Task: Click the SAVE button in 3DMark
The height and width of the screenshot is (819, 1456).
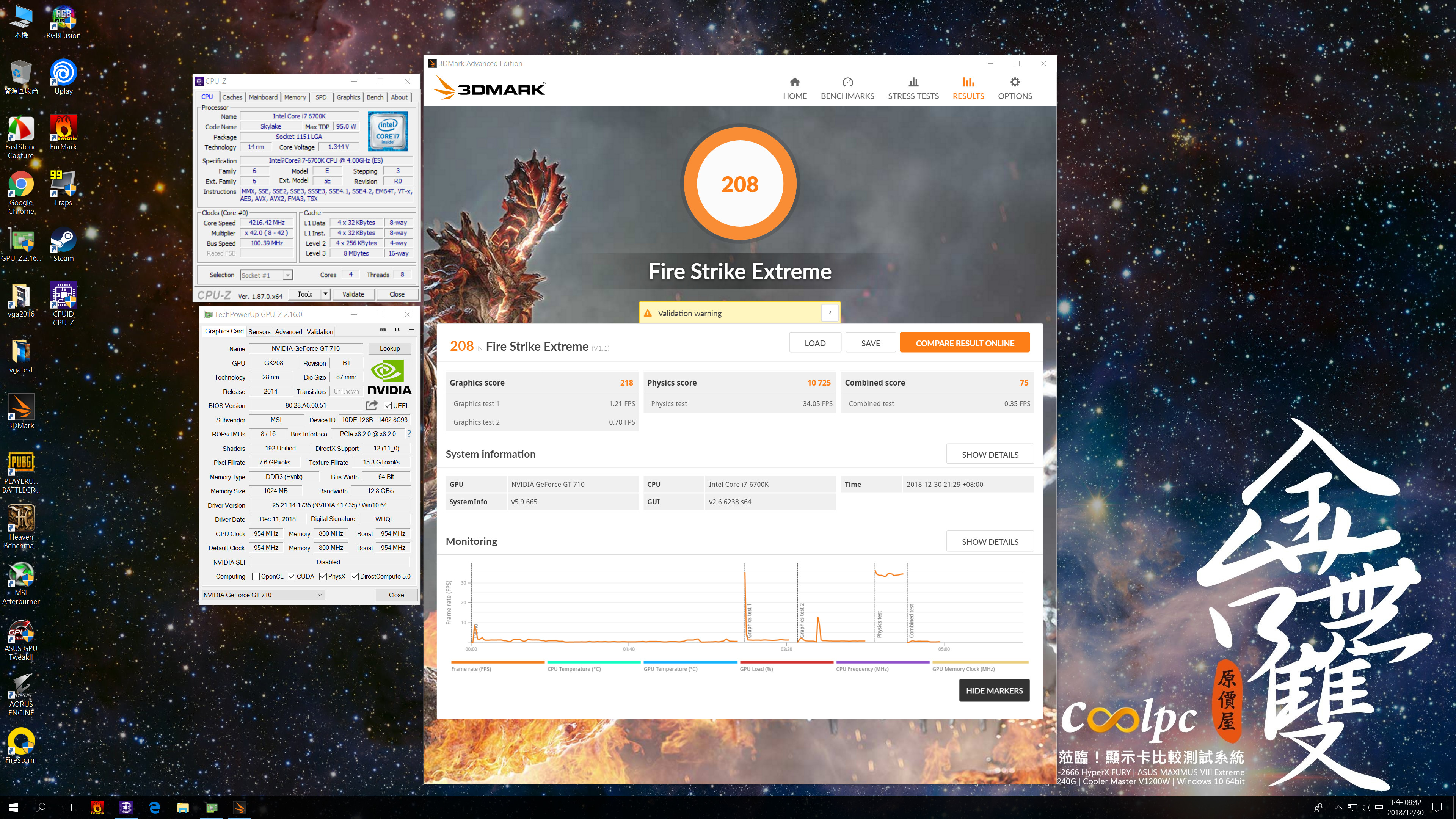Action: tap(871, 342)
